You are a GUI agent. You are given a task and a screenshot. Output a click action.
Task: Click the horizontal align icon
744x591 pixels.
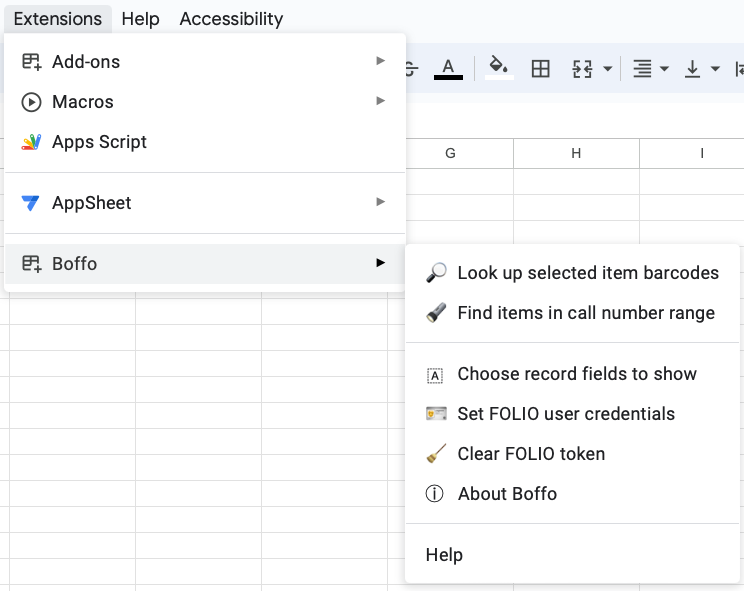tap(642, 69)
